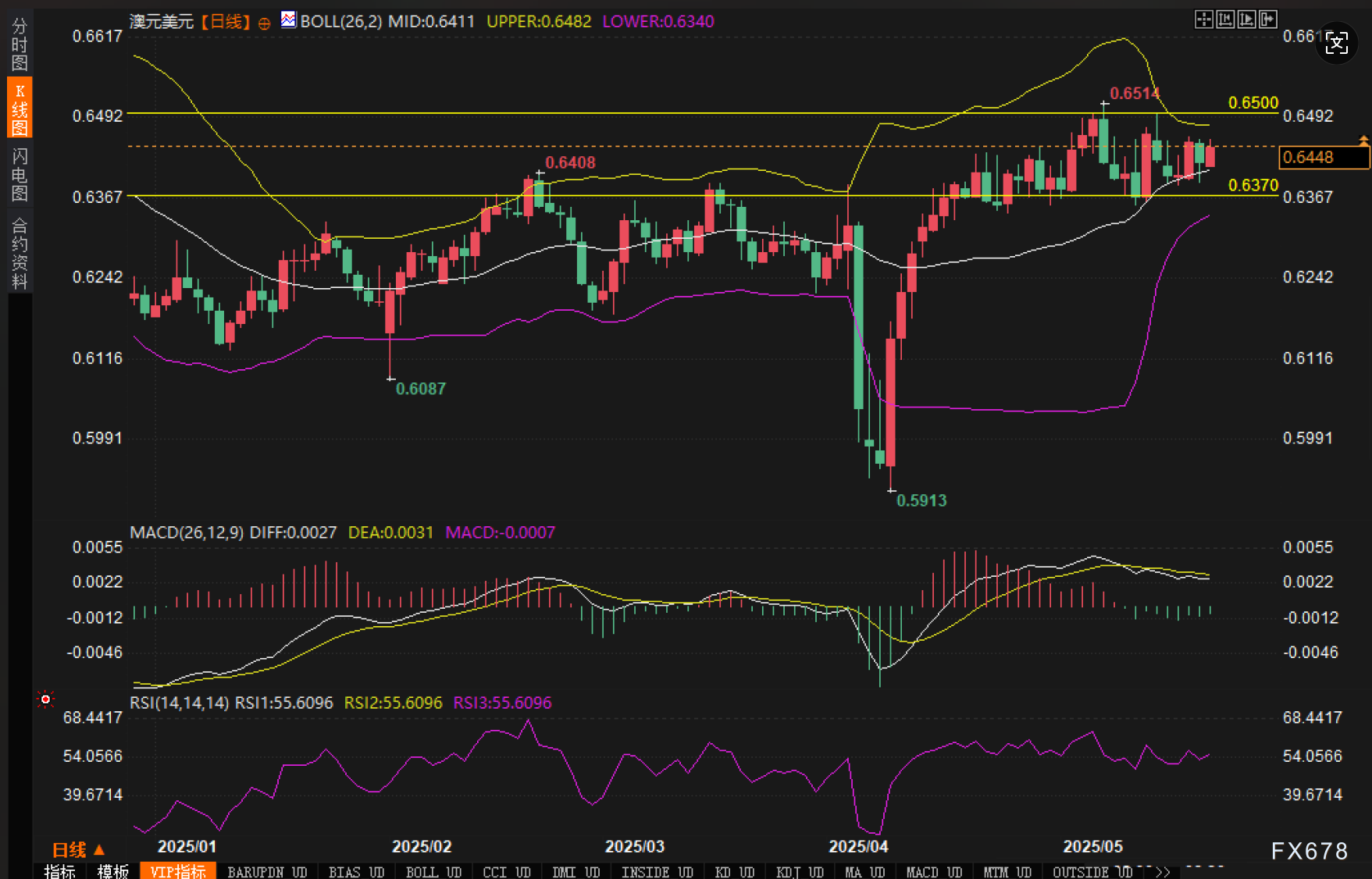
Task: Click the shift chart right arrow icon
Action: pyautogui.click(x=1267, y=20)
